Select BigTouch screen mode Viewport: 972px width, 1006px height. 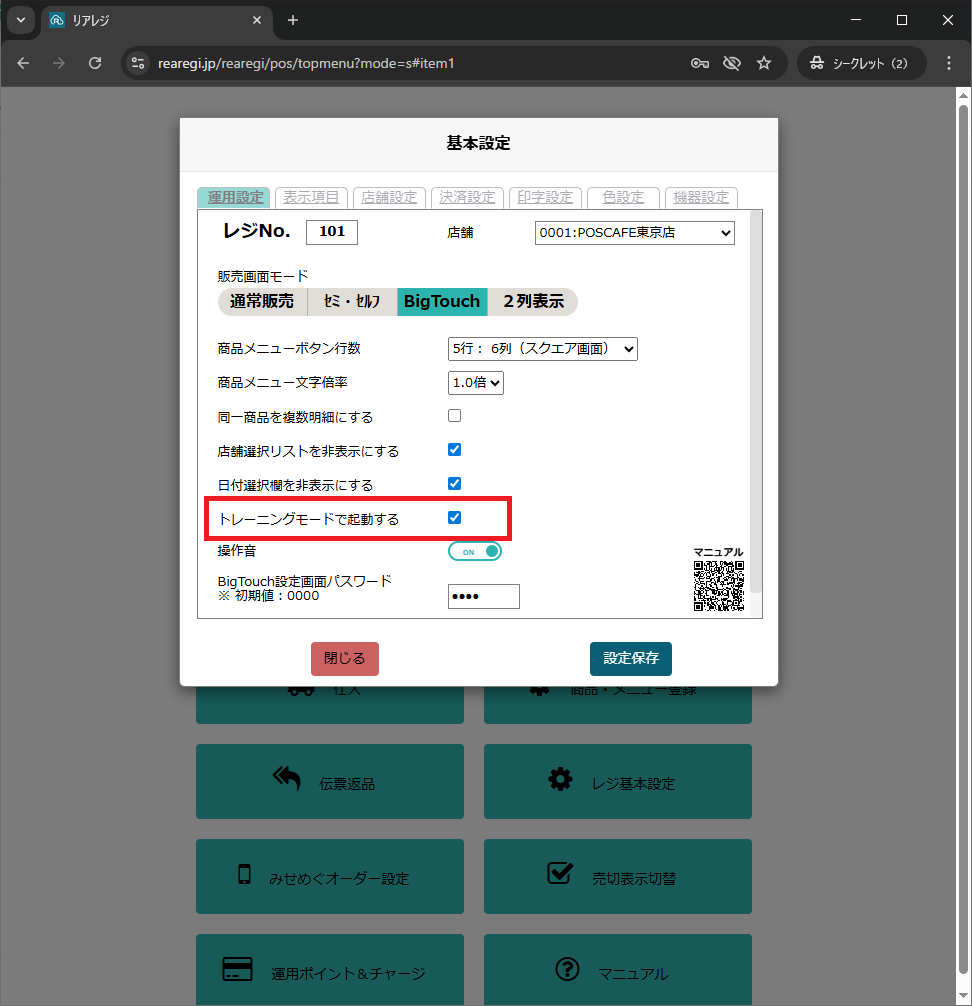[442, 302]
